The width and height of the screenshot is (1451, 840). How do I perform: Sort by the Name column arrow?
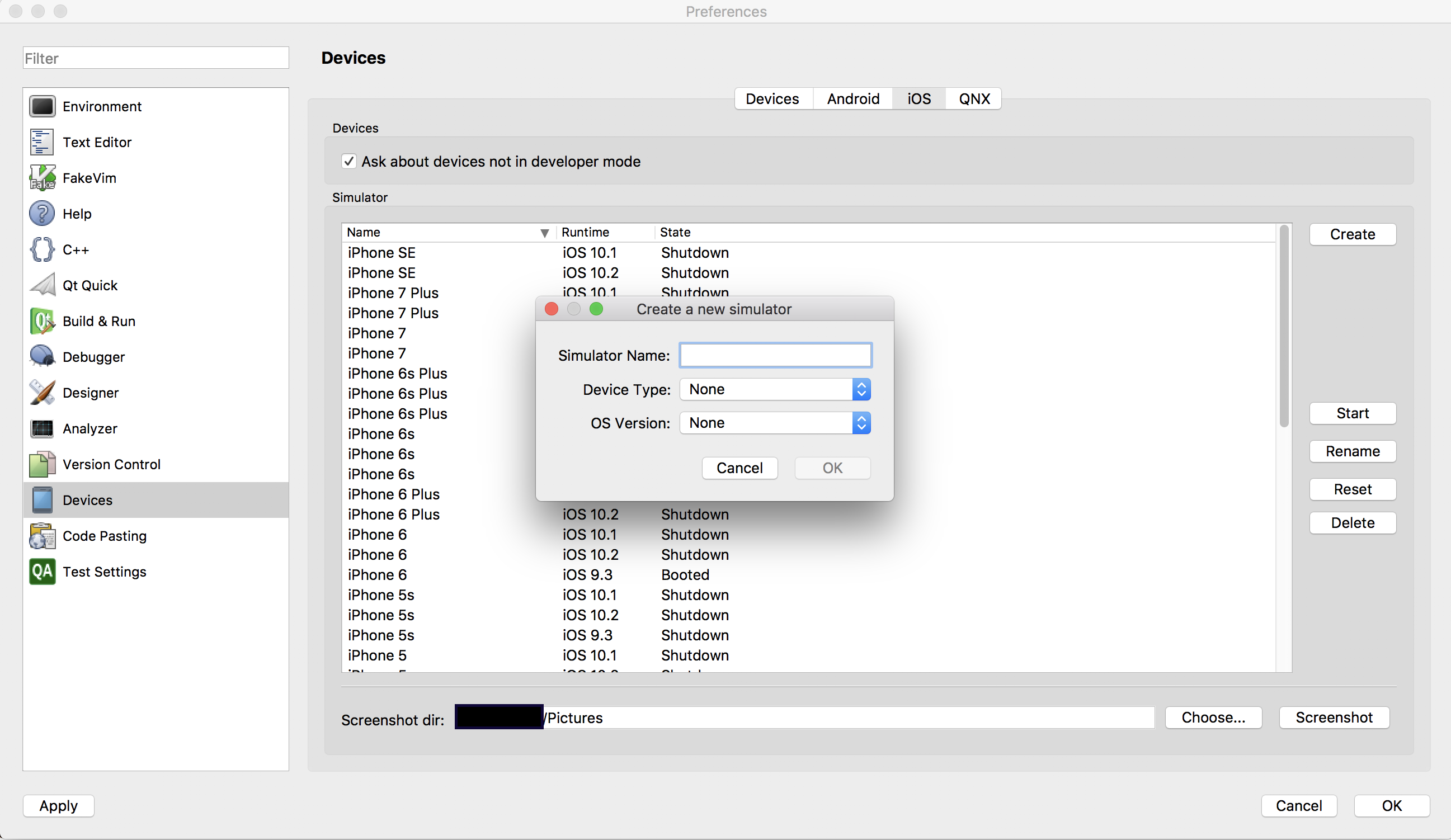point(544,233)
